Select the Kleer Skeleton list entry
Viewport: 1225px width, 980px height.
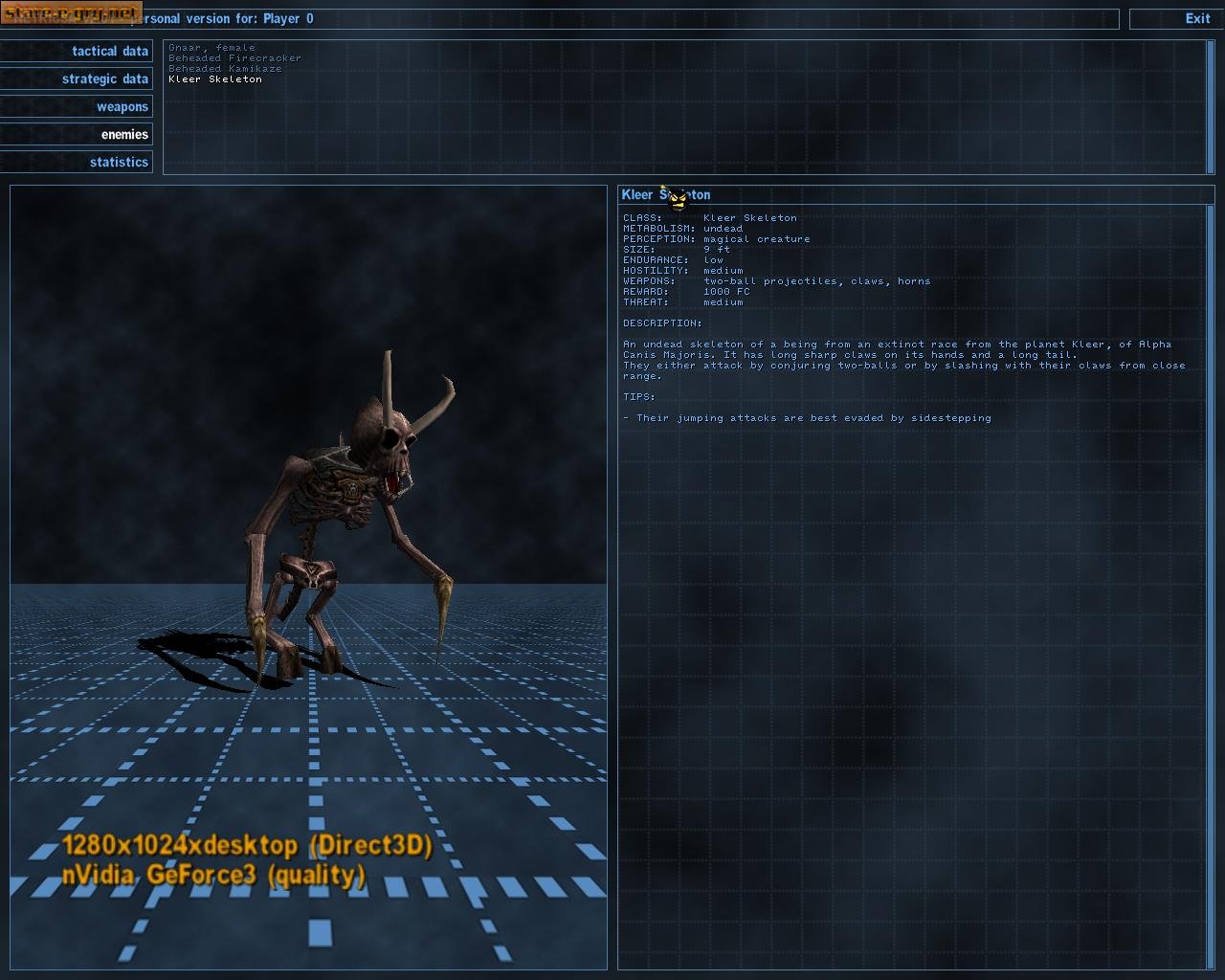click(x=215, y=79)
